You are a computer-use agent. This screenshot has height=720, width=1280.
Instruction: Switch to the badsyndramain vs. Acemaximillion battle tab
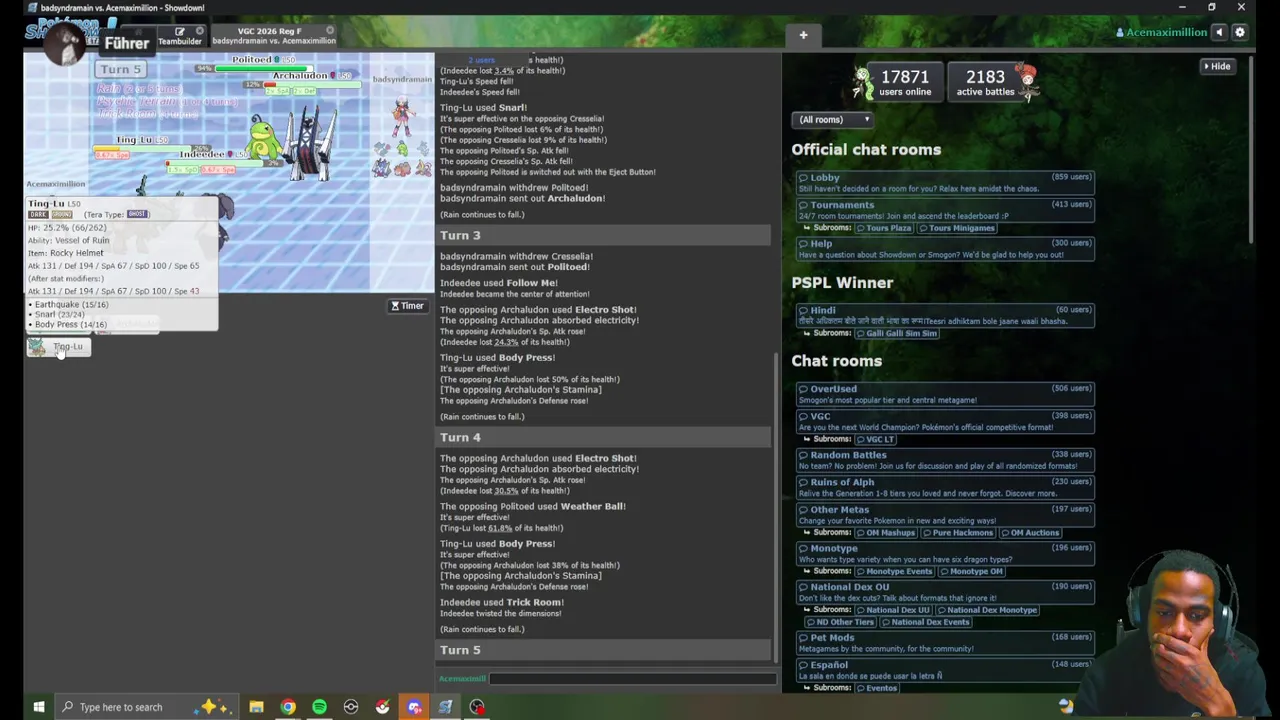click(x=272, y=36)
